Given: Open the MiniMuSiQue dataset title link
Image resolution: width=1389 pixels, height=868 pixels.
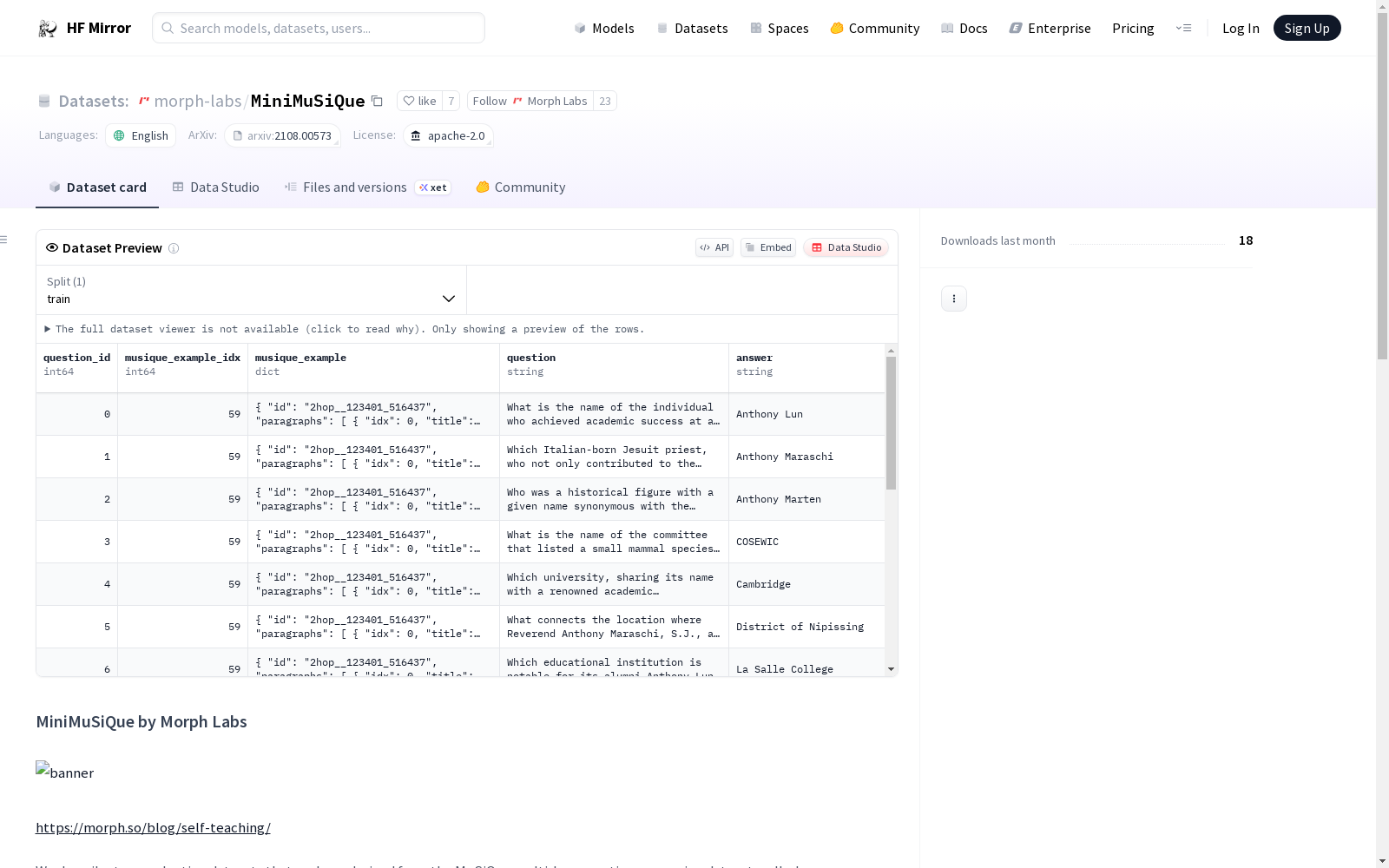Looking at the screenshot, I should point(308,101).
